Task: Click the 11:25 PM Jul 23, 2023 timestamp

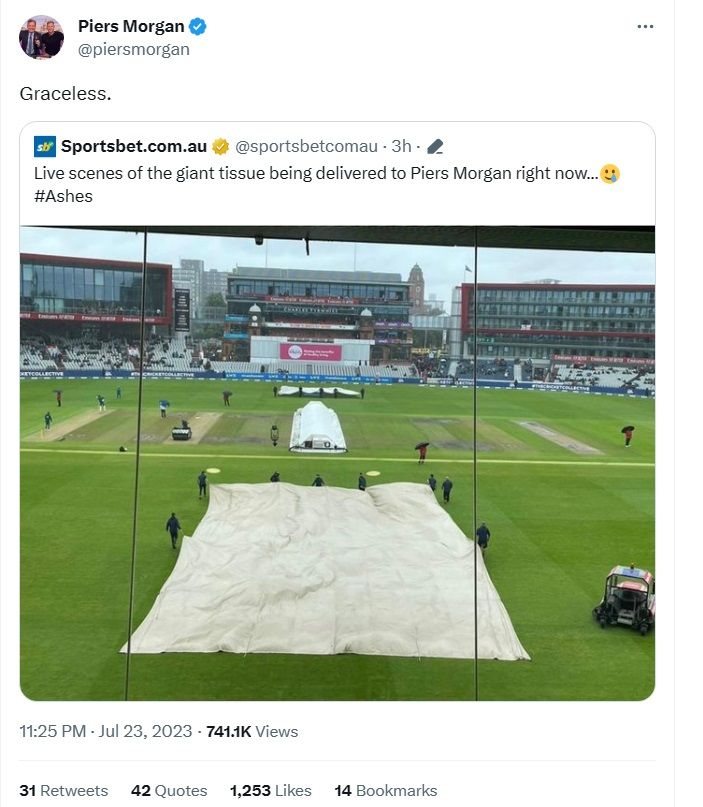Action: tap(106, 731)
